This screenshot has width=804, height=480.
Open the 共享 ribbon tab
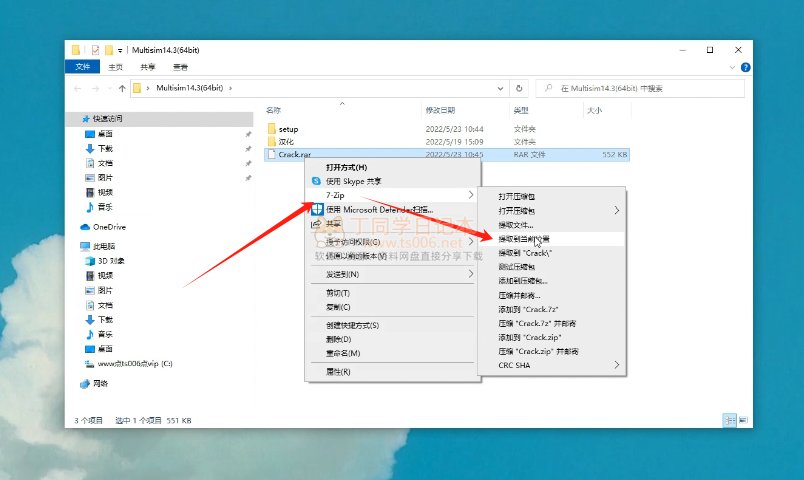(x=148, y=67)
